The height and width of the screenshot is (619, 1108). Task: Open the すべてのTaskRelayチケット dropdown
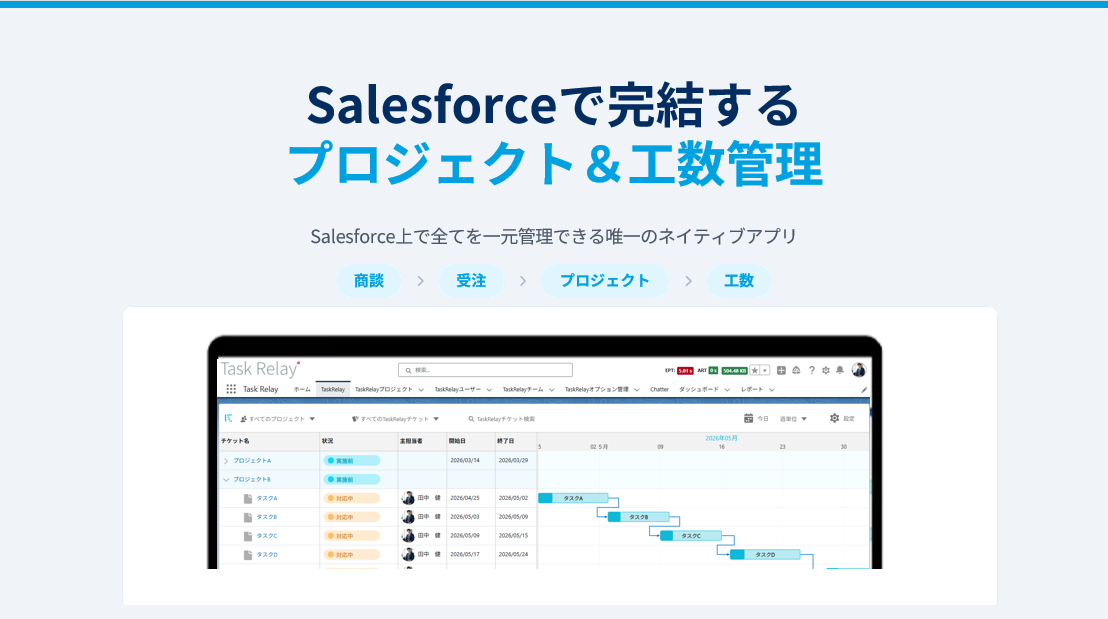[396, 419]
